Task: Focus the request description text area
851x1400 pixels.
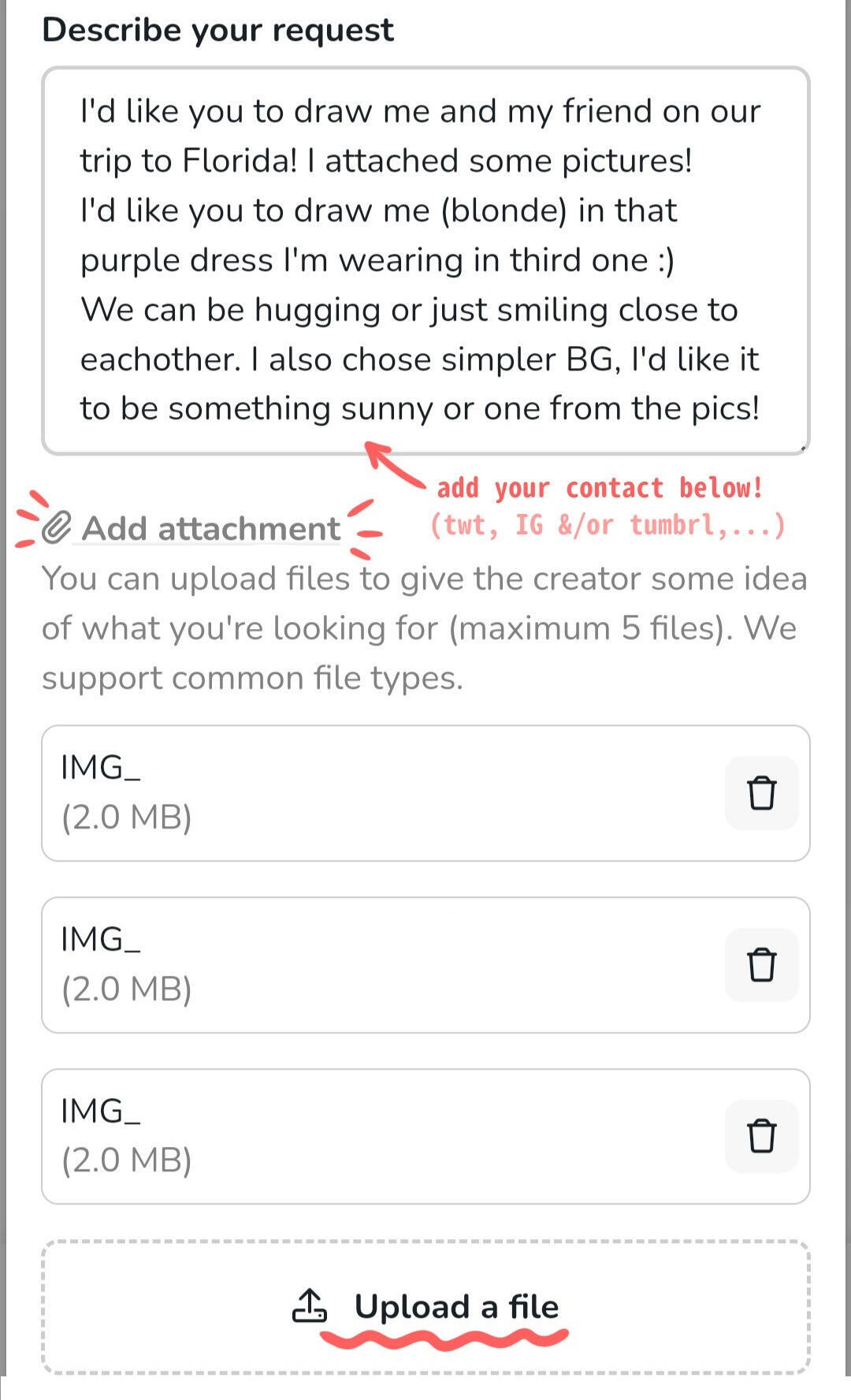Action: pyautogui.click(x=425, y=260)
